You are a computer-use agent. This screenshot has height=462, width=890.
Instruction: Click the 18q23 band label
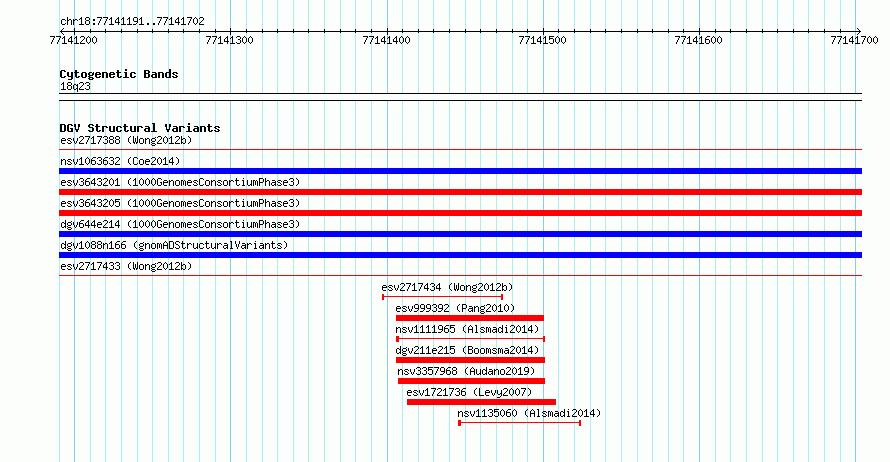pos(75,87)
